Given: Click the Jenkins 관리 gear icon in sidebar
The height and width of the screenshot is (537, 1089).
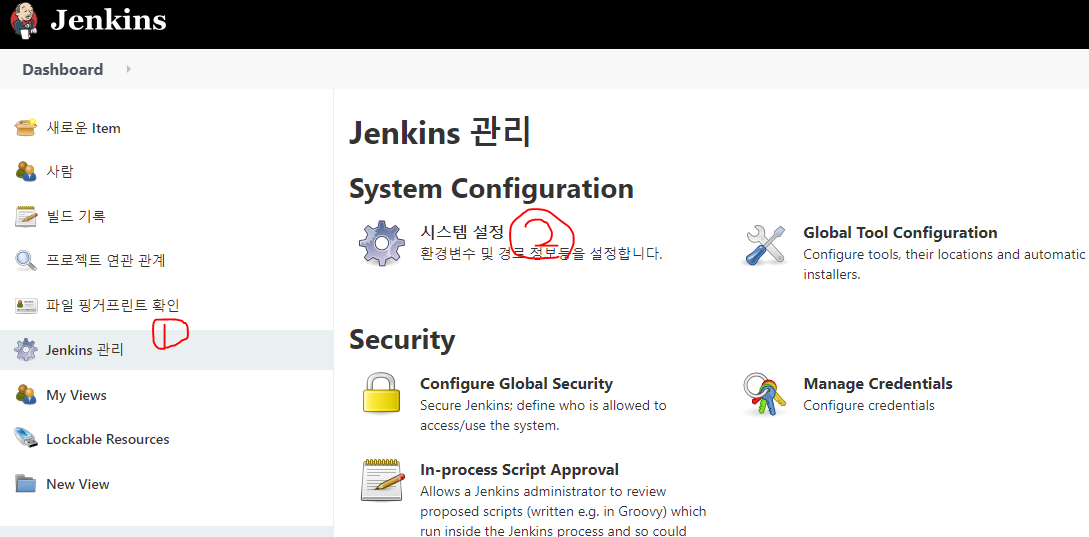Looking at the screenshot, I should (x=26, y=349).
